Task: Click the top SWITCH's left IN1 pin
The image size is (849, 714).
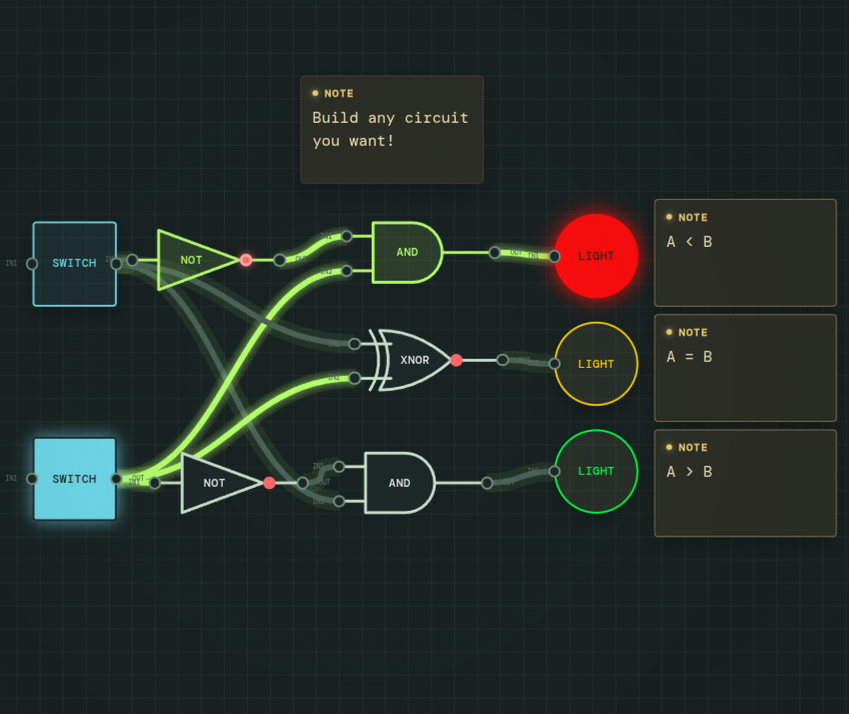Action: tap(32, 264)
